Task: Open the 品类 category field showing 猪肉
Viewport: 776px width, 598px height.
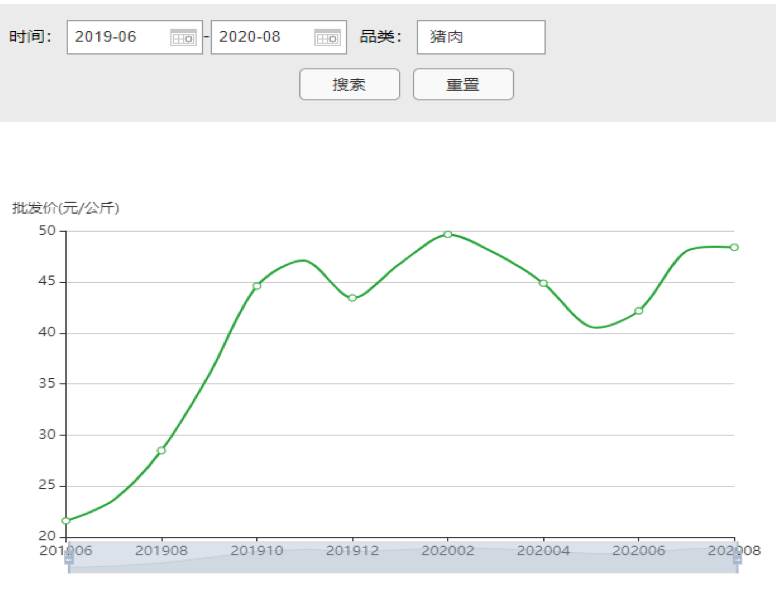Action: tap(480, 37)
